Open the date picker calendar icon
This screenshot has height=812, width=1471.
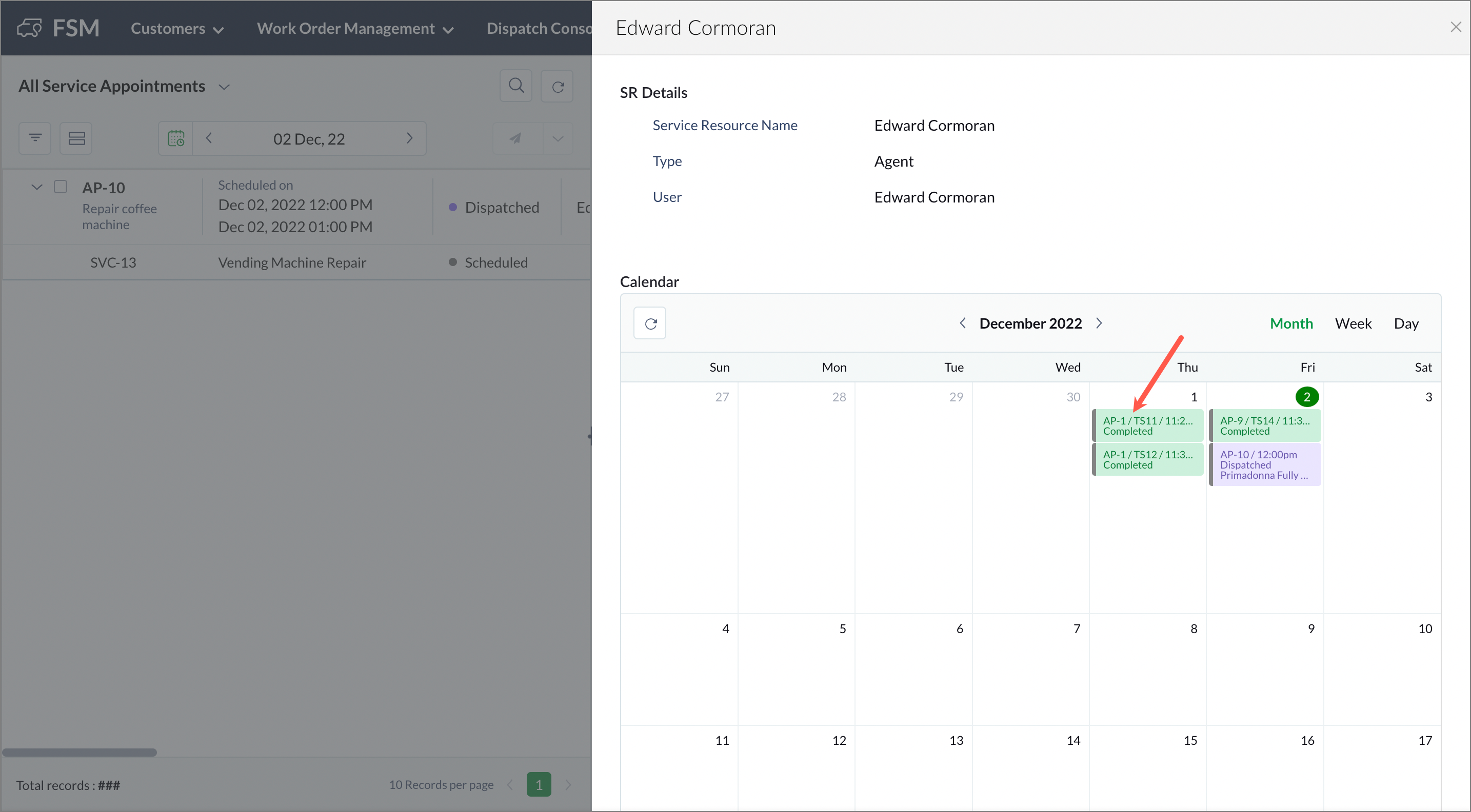click(x=175, y=138)
